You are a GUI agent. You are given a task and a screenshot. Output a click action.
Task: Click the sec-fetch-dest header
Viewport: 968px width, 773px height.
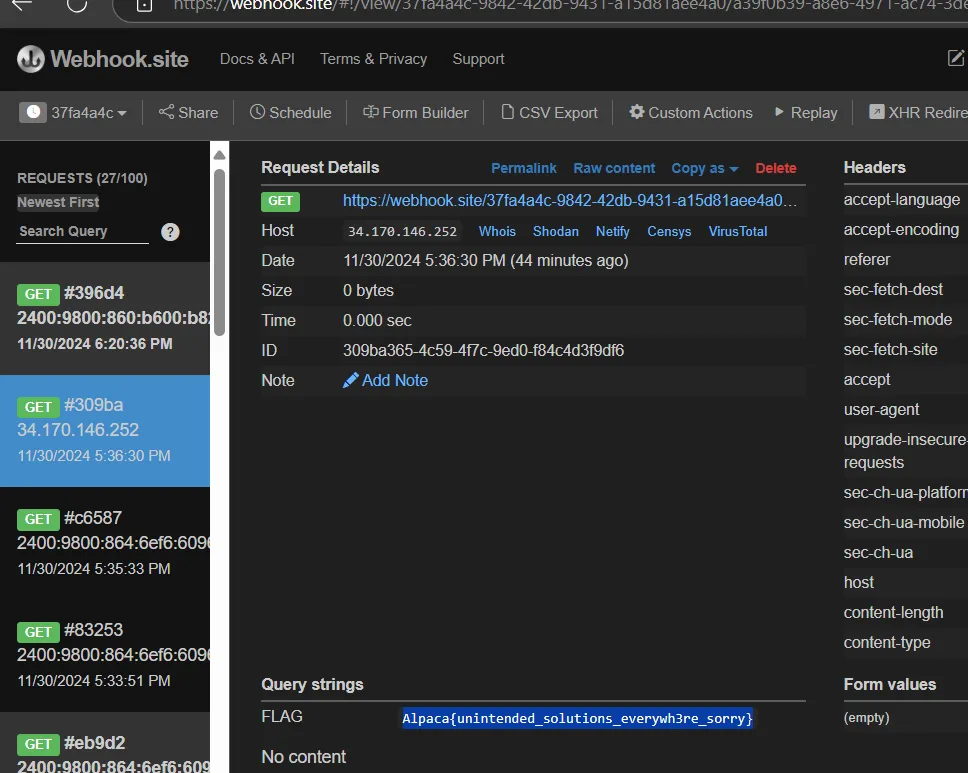[893, 290]
